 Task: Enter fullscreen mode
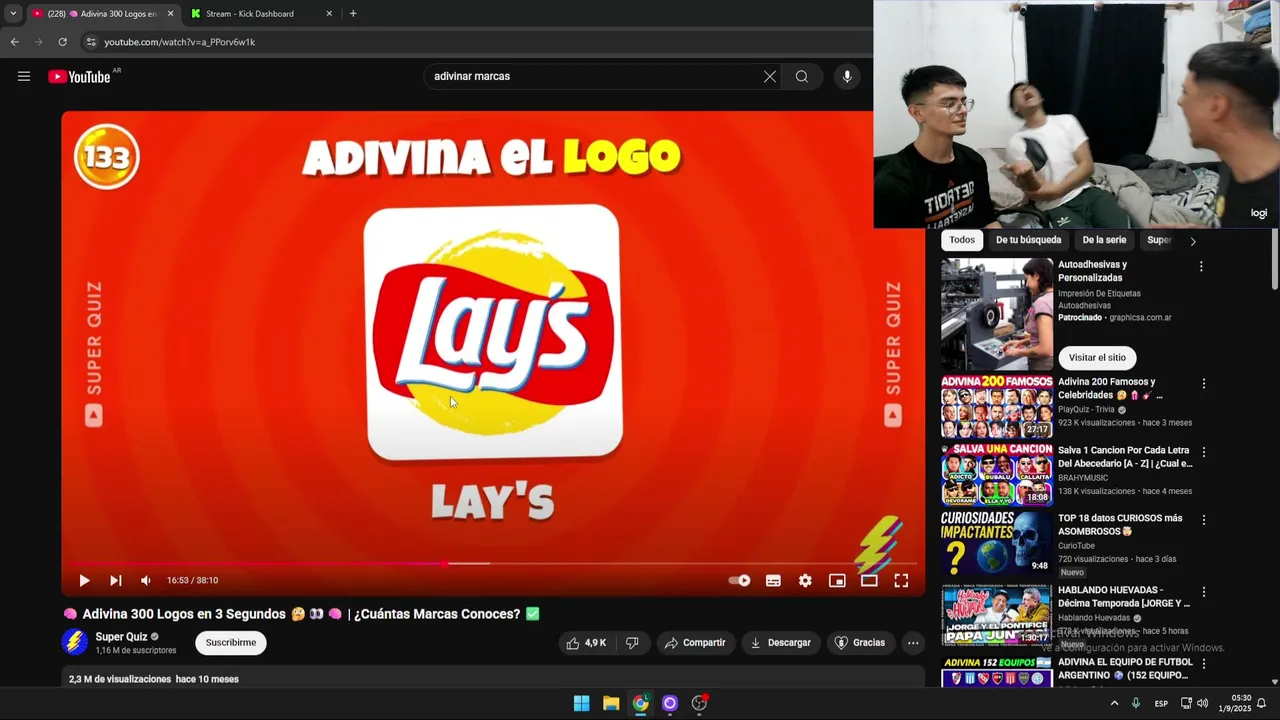point(901,580)
